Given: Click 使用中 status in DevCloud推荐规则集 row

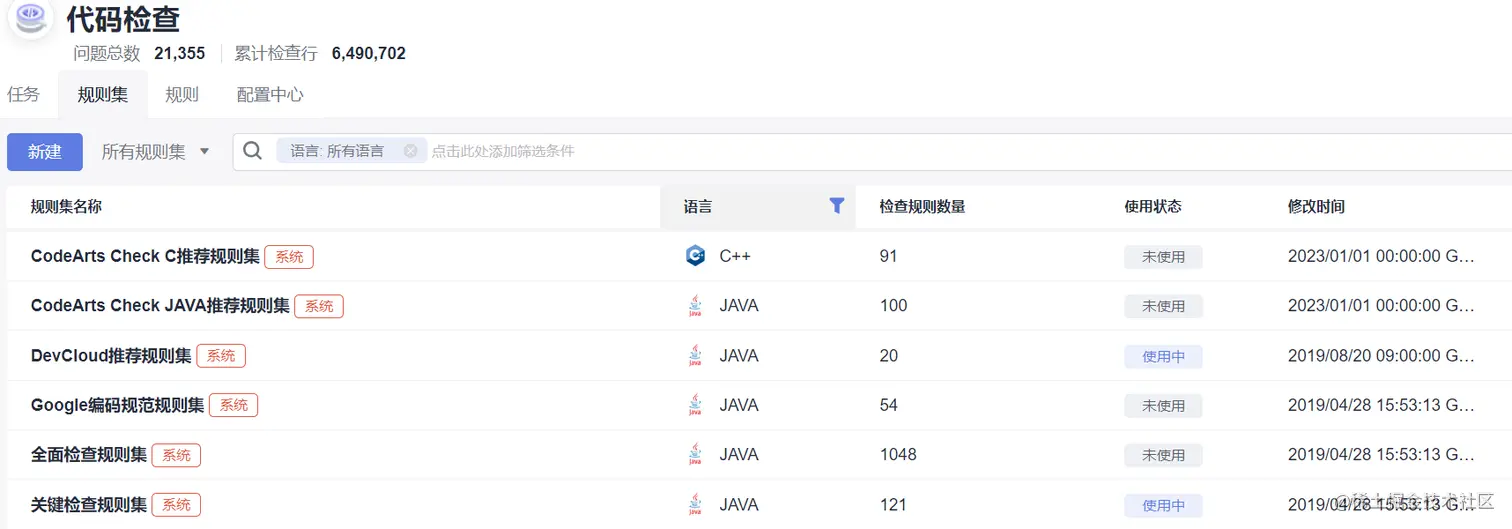Looking at the screenshot, I should point(1163,356).
